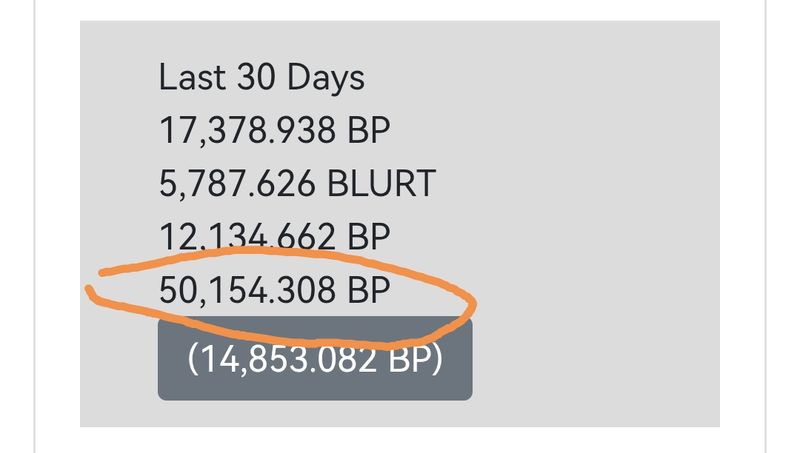800x453 pixels.
Task: Click the opening parenthesis on the dark button
Action: pos(193,360)
